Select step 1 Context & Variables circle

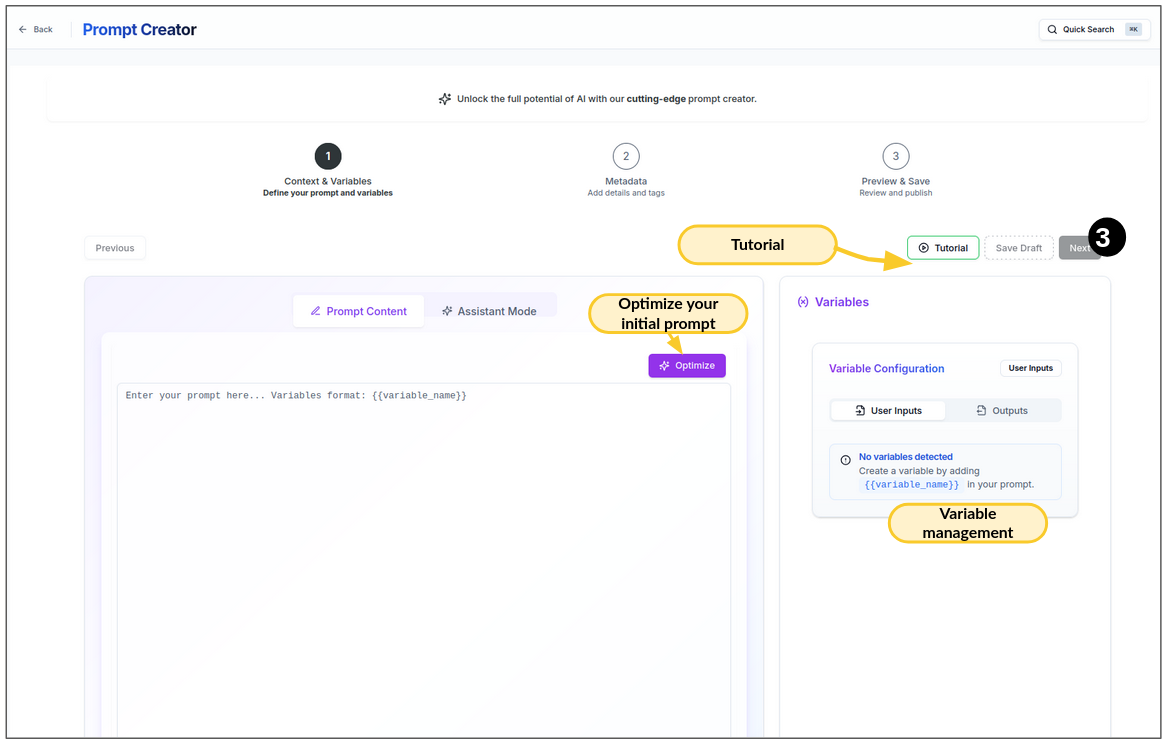pyautogui.click(x=327, y=156)
